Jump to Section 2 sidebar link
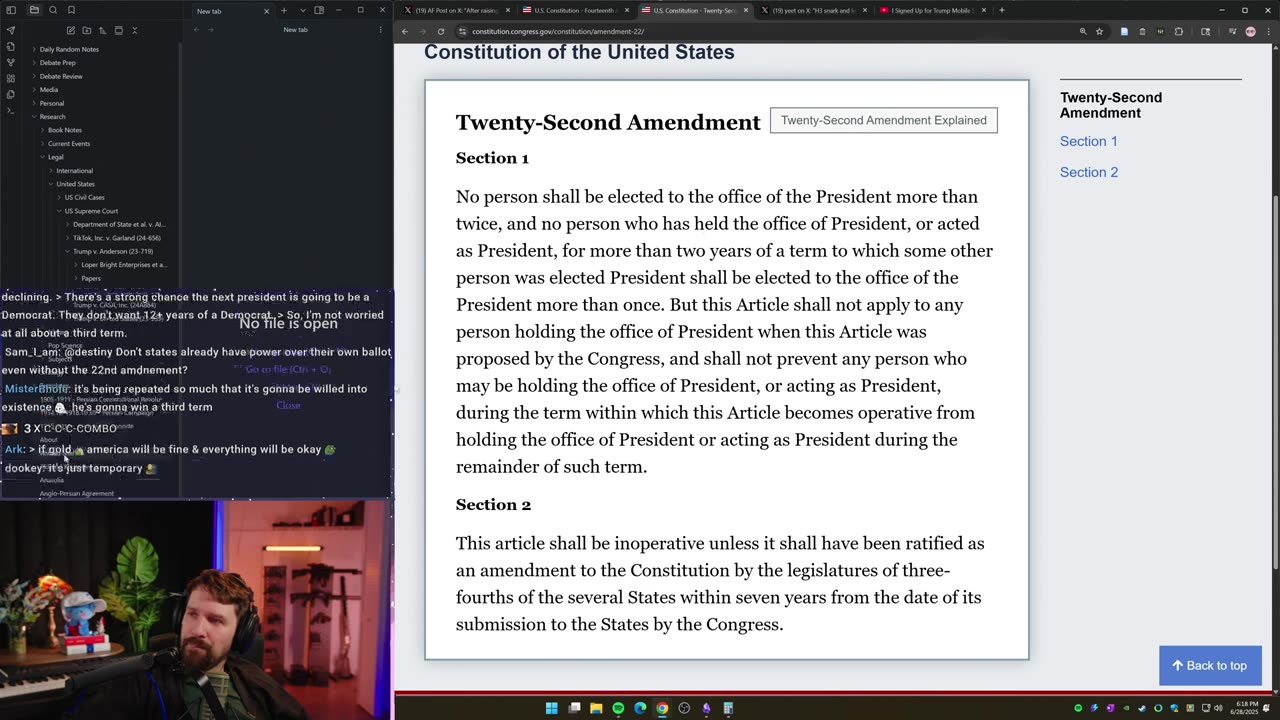 click(x=1088, y=172)
